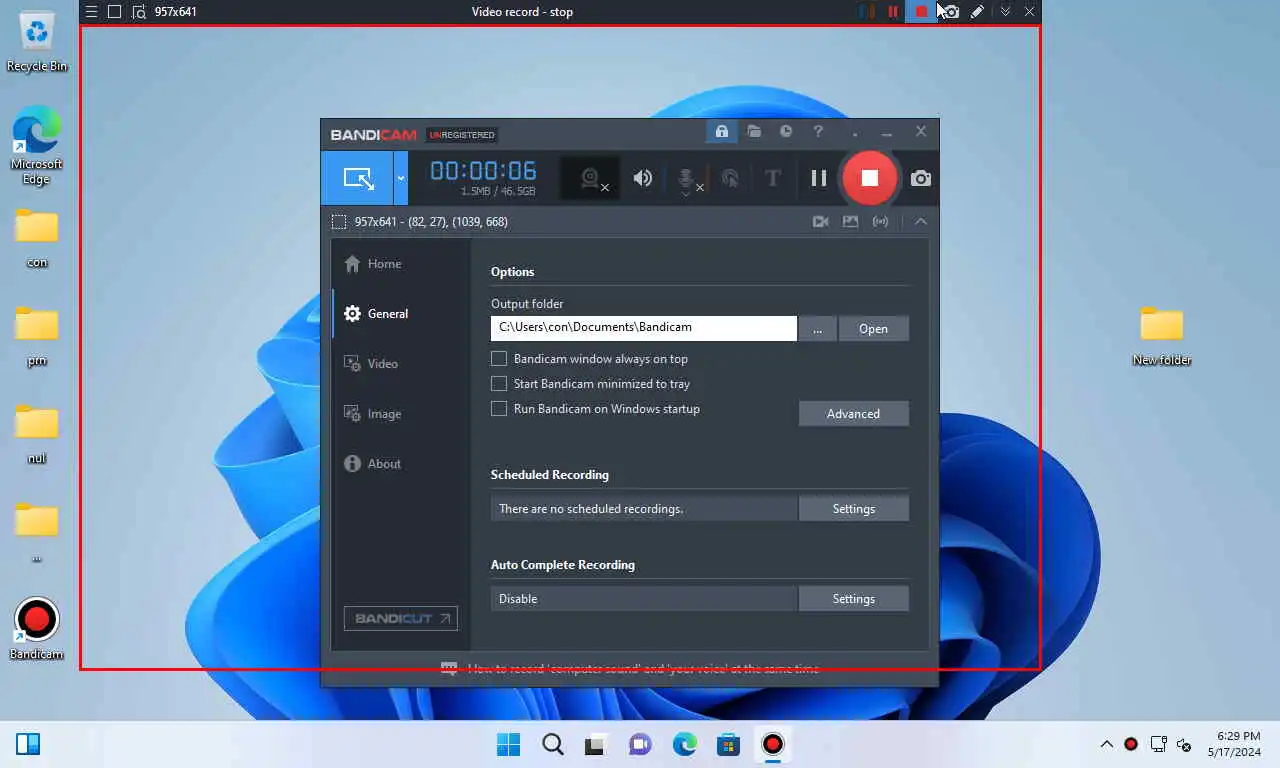Open the About tab
The image size is (1280, 768).
coord(402,464)
